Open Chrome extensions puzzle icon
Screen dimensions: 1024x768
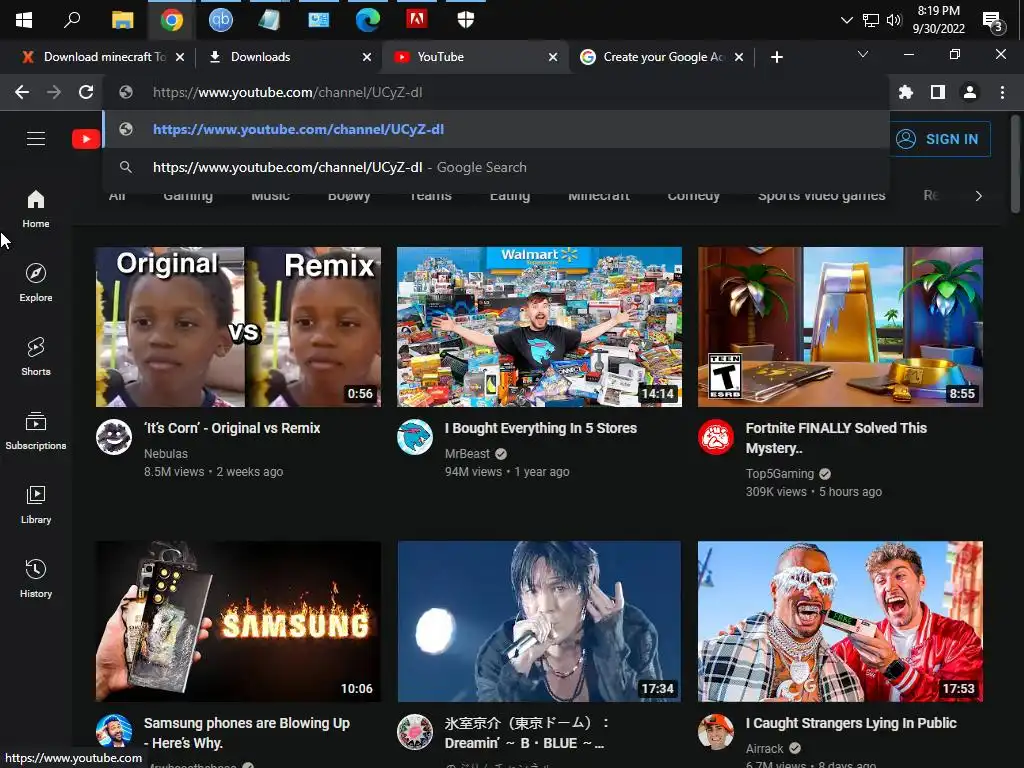[x=906, y=92]
